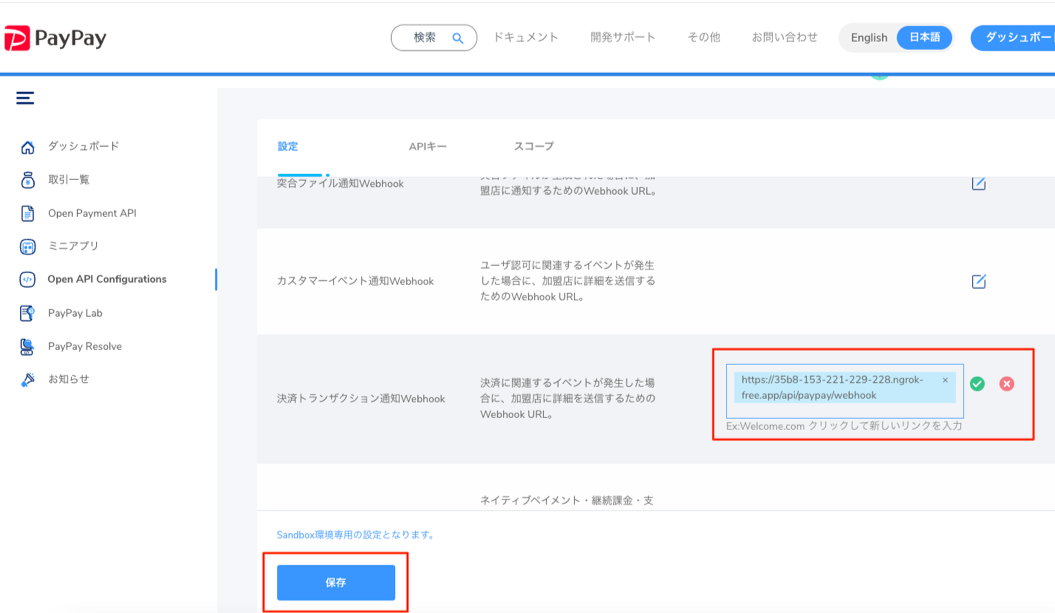The width and height of the screenshot is (1055, 613).
Task: Switch language to English
Action: point(869,38)
